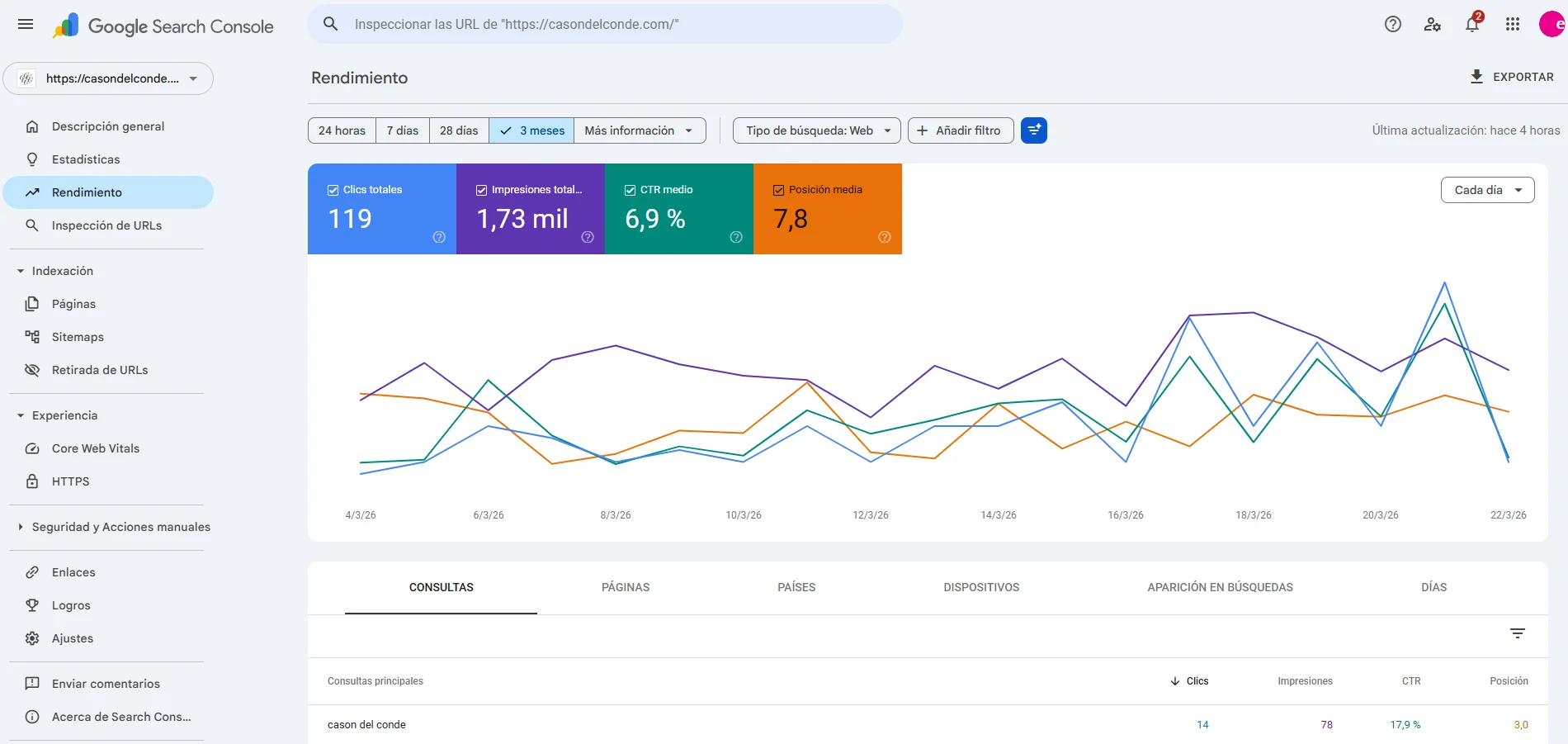Click the Help question mark icon

click(x=1392, y=24)
